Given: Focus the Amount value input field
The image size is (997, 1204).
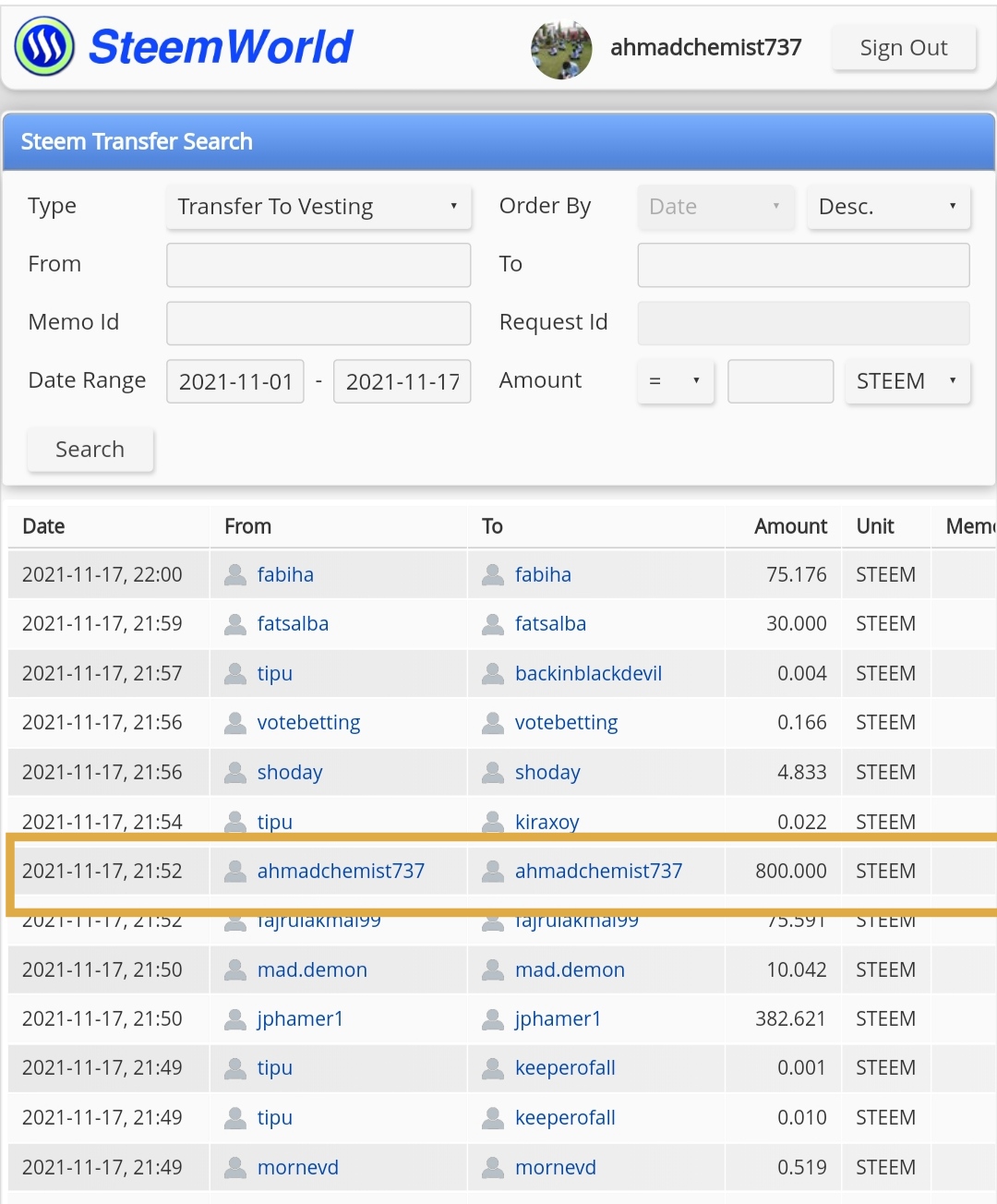Looking at the screenshot, I should (x=781, y=381).
